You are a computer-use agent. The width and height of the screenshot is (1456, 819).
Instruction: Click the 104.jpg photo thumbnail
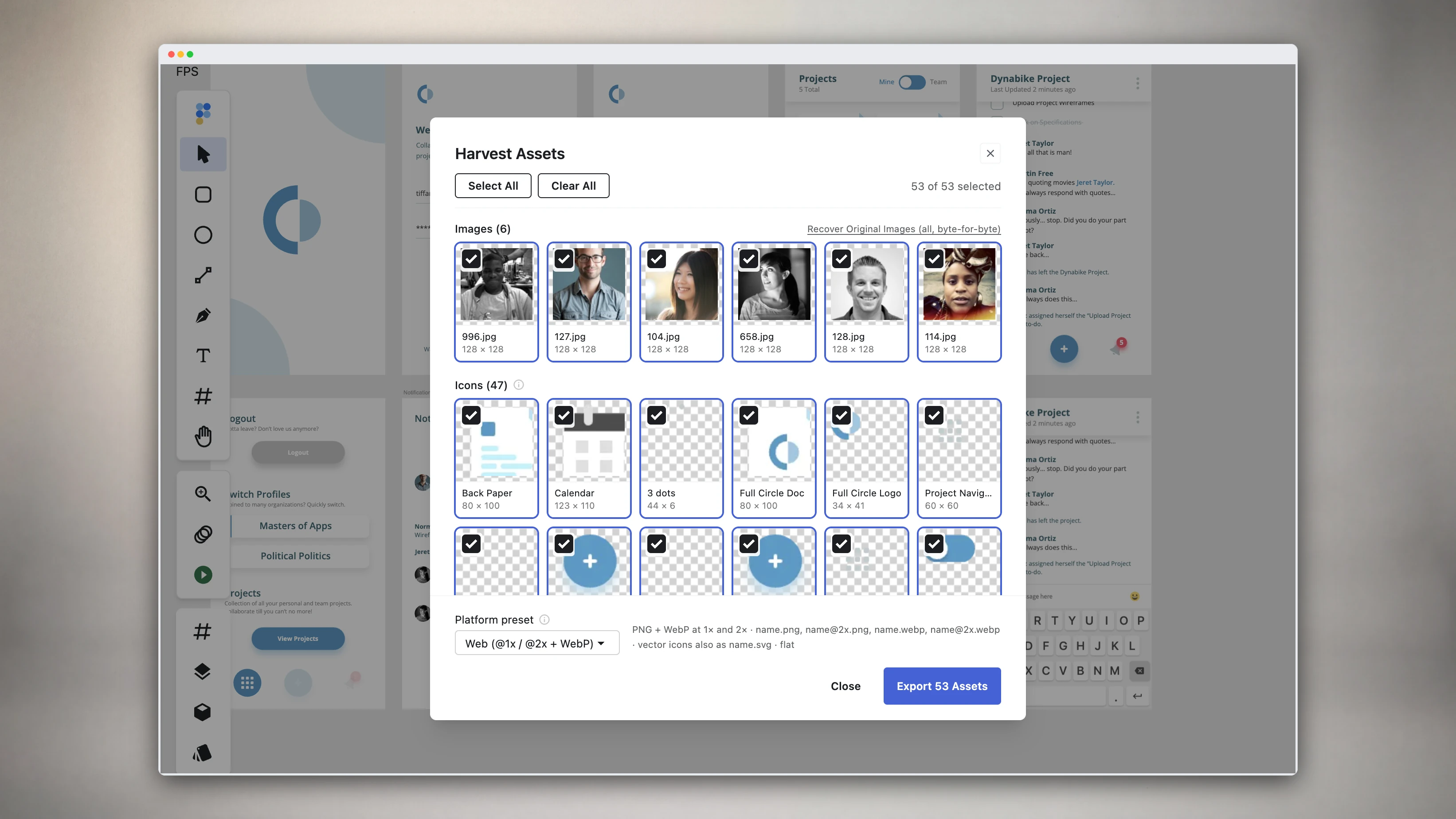click(x=681, y=284)
